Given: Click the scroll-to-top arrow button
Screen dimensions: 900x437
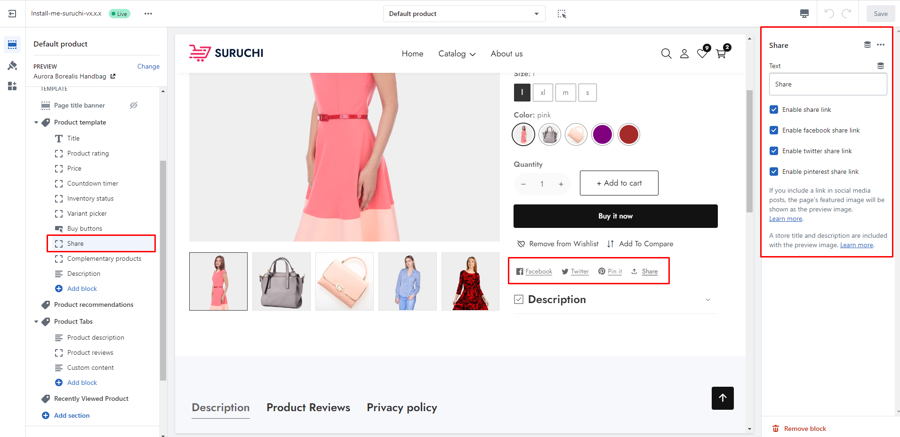Looking at the screenshot, I should (722, 398).
